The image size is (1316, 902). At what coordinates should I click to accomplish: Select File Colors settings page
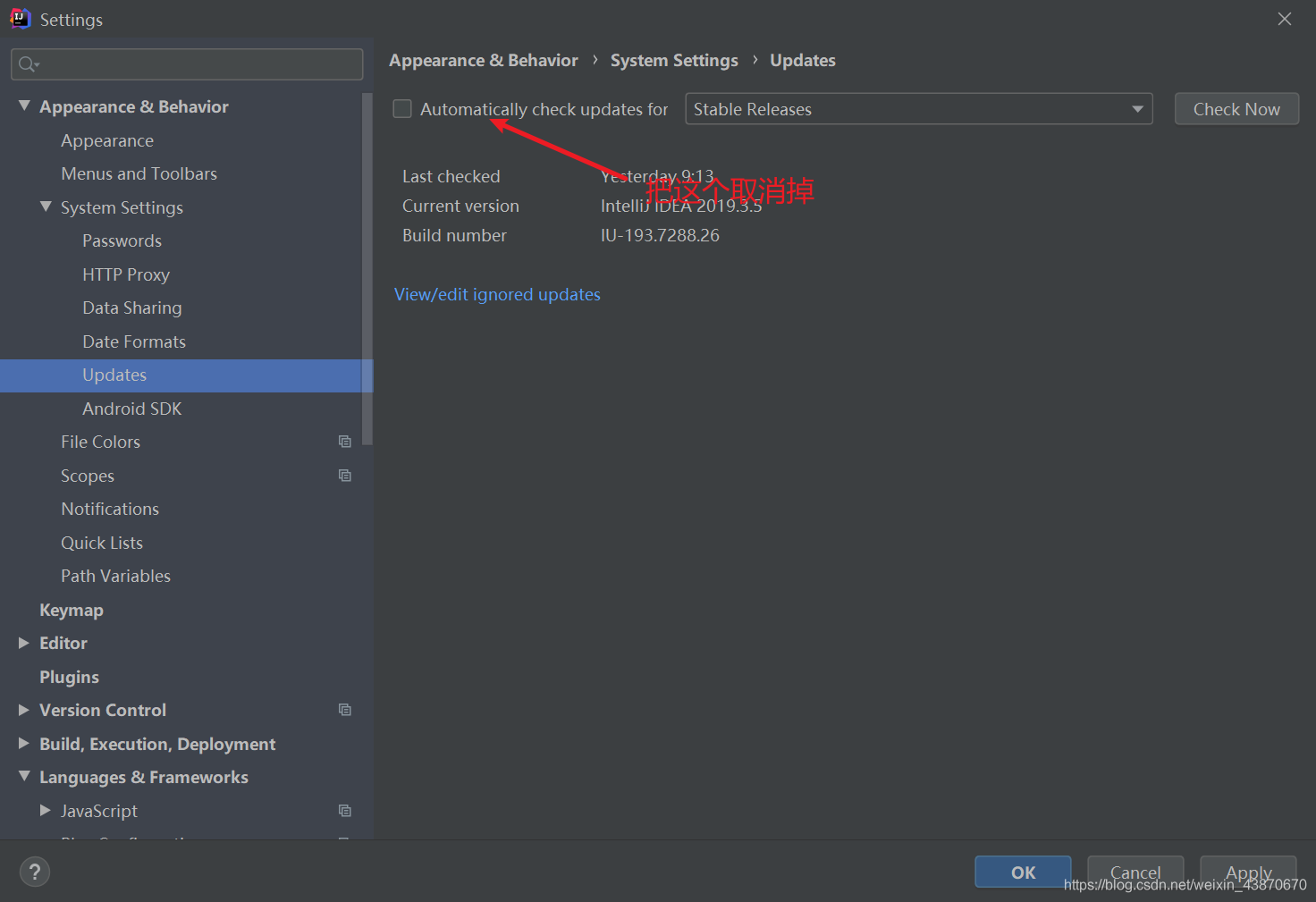[x=100, y=442]
